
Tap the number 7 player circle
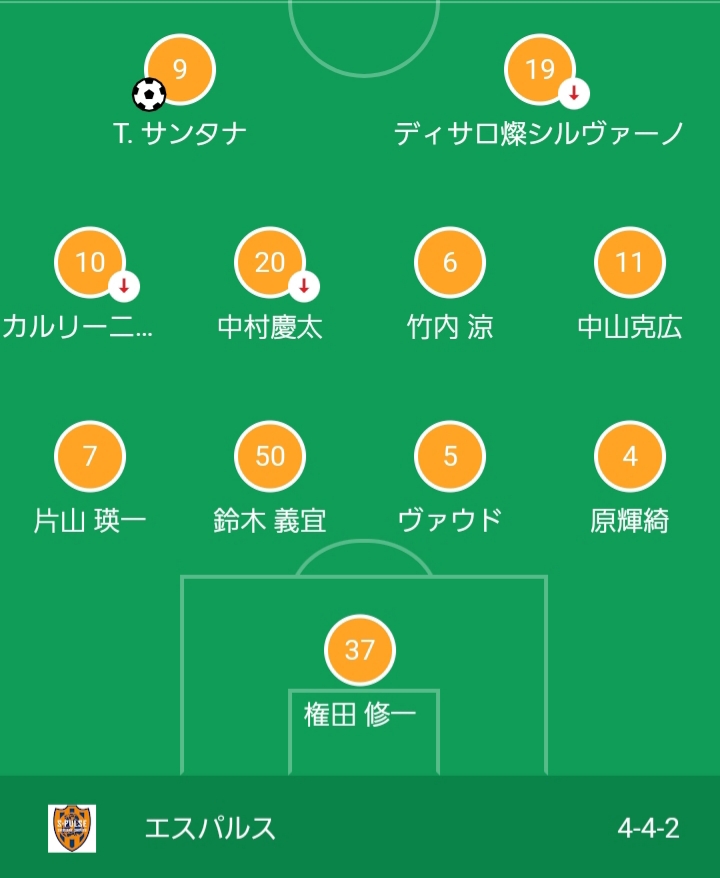(x=90, y=457)
